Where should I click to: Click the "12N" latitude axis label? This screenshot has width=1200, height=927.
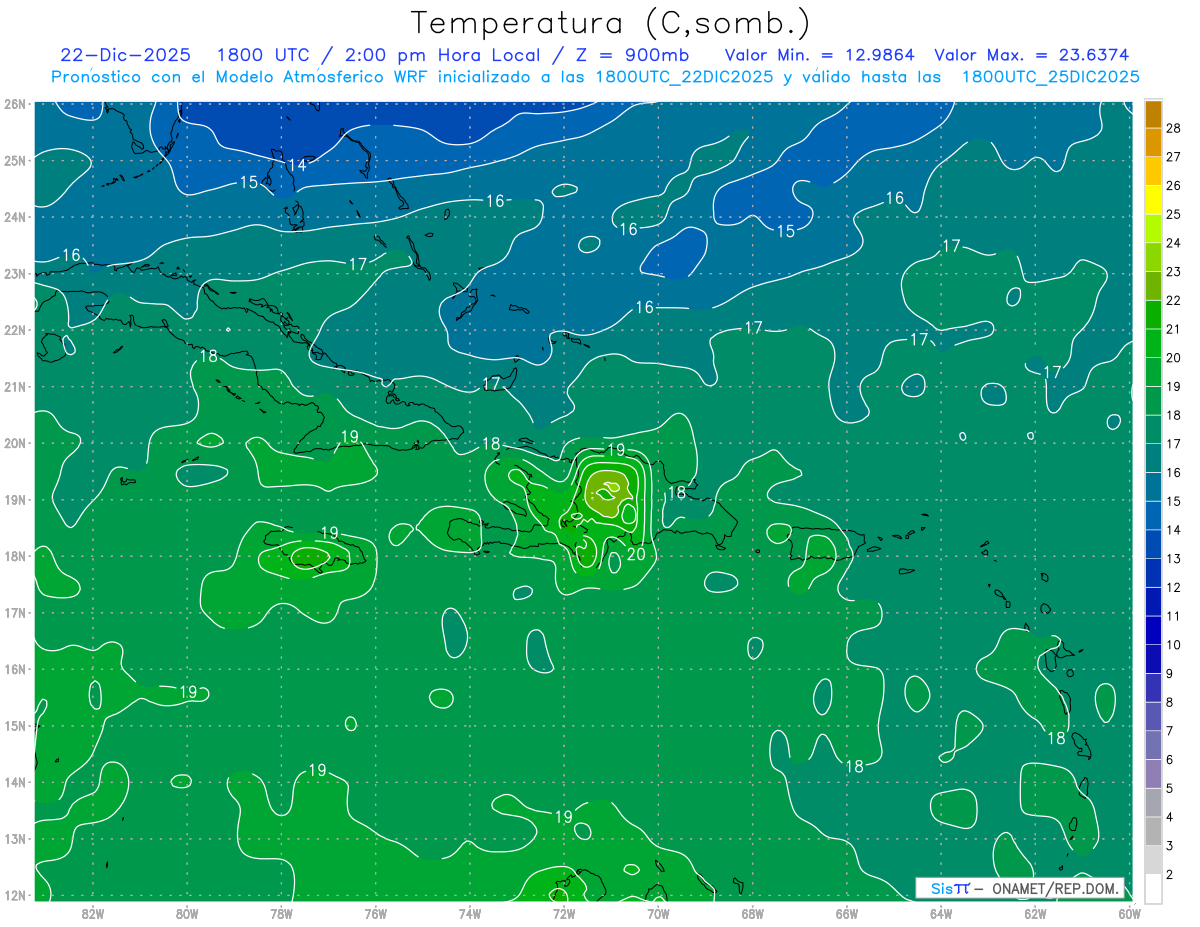15,895
